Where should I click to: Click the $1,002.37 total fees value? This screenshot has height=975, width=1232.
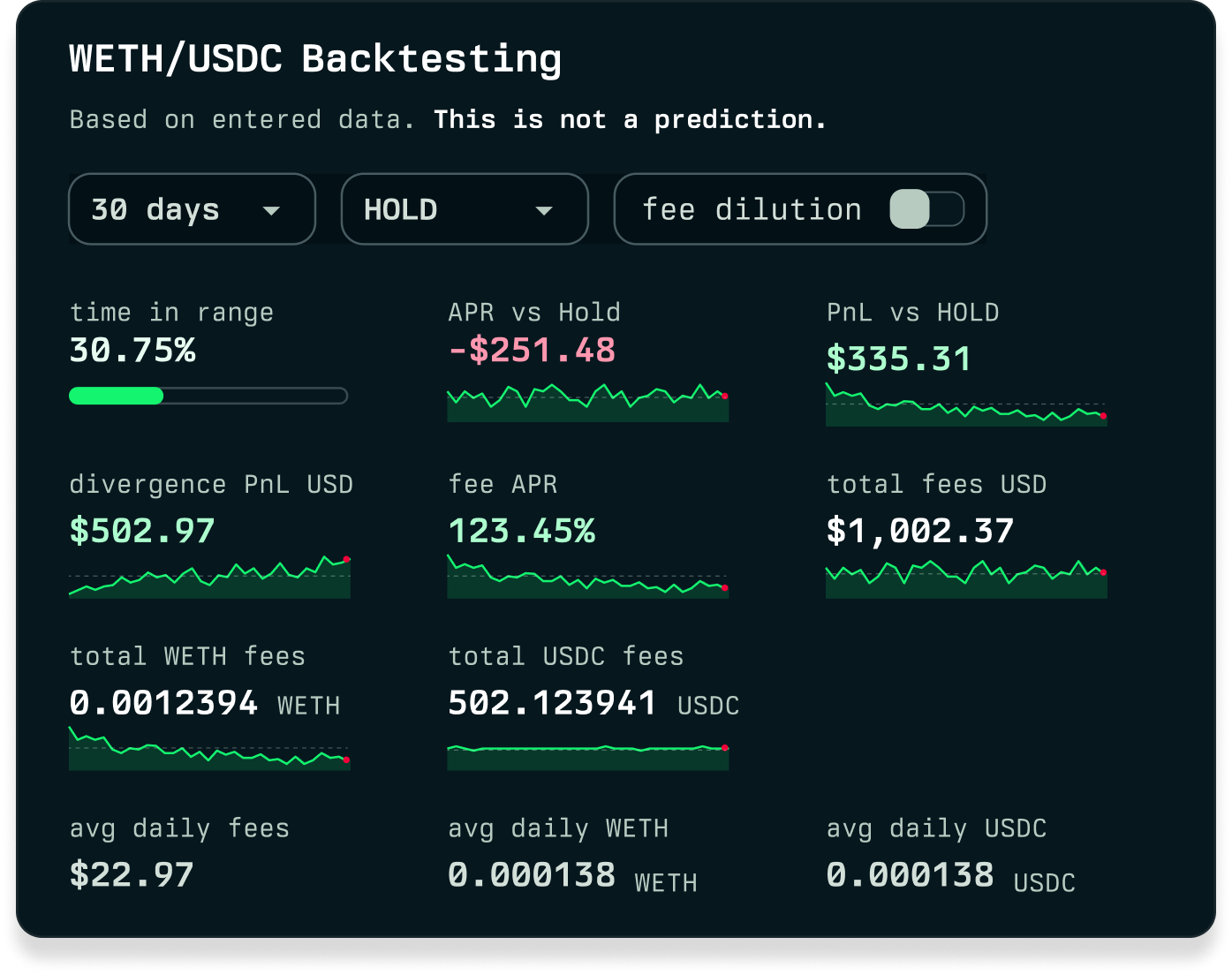[919, 531]
